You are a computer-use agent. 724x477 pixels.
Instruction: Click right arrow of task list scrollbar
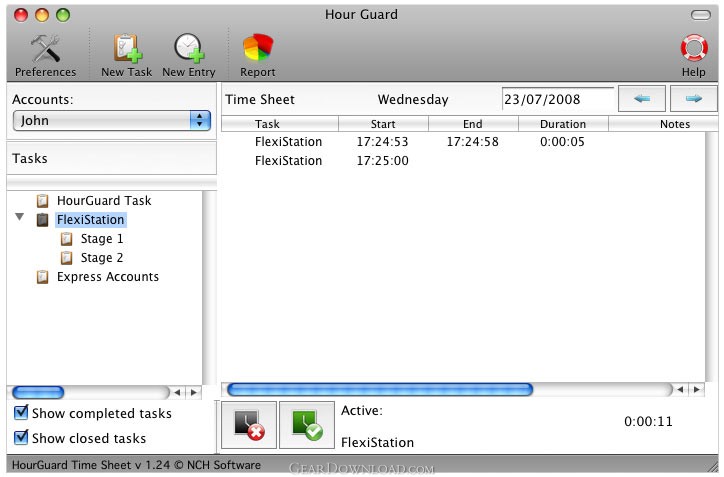pyautogui.click(x=193, y=392)
